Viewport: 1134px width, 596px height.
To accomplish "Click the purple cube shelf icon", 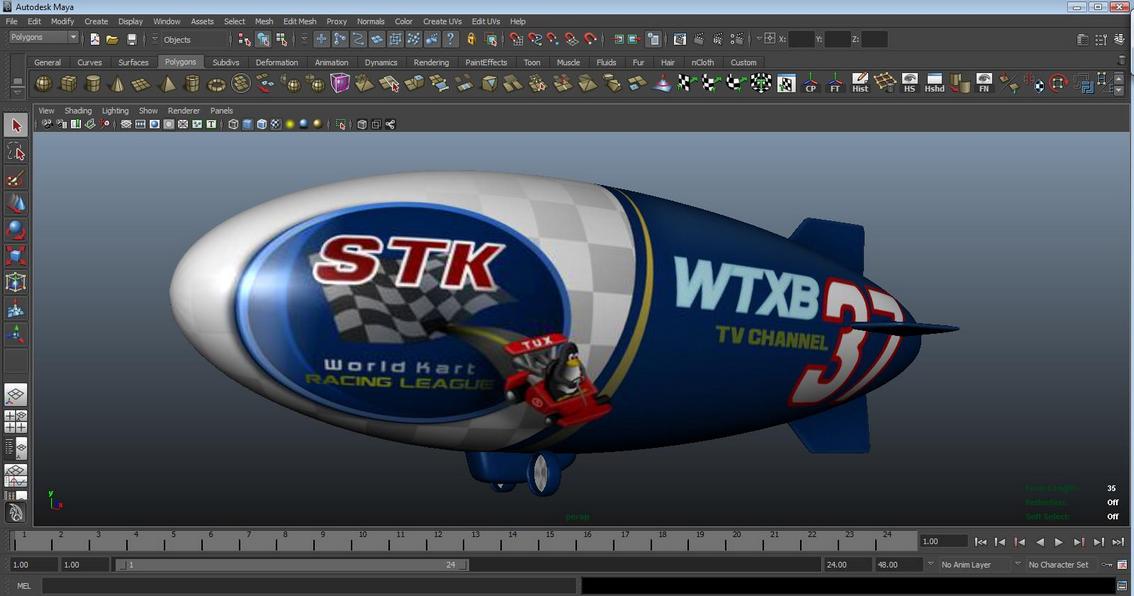I will pyautogui.click(x=340, y=84).
